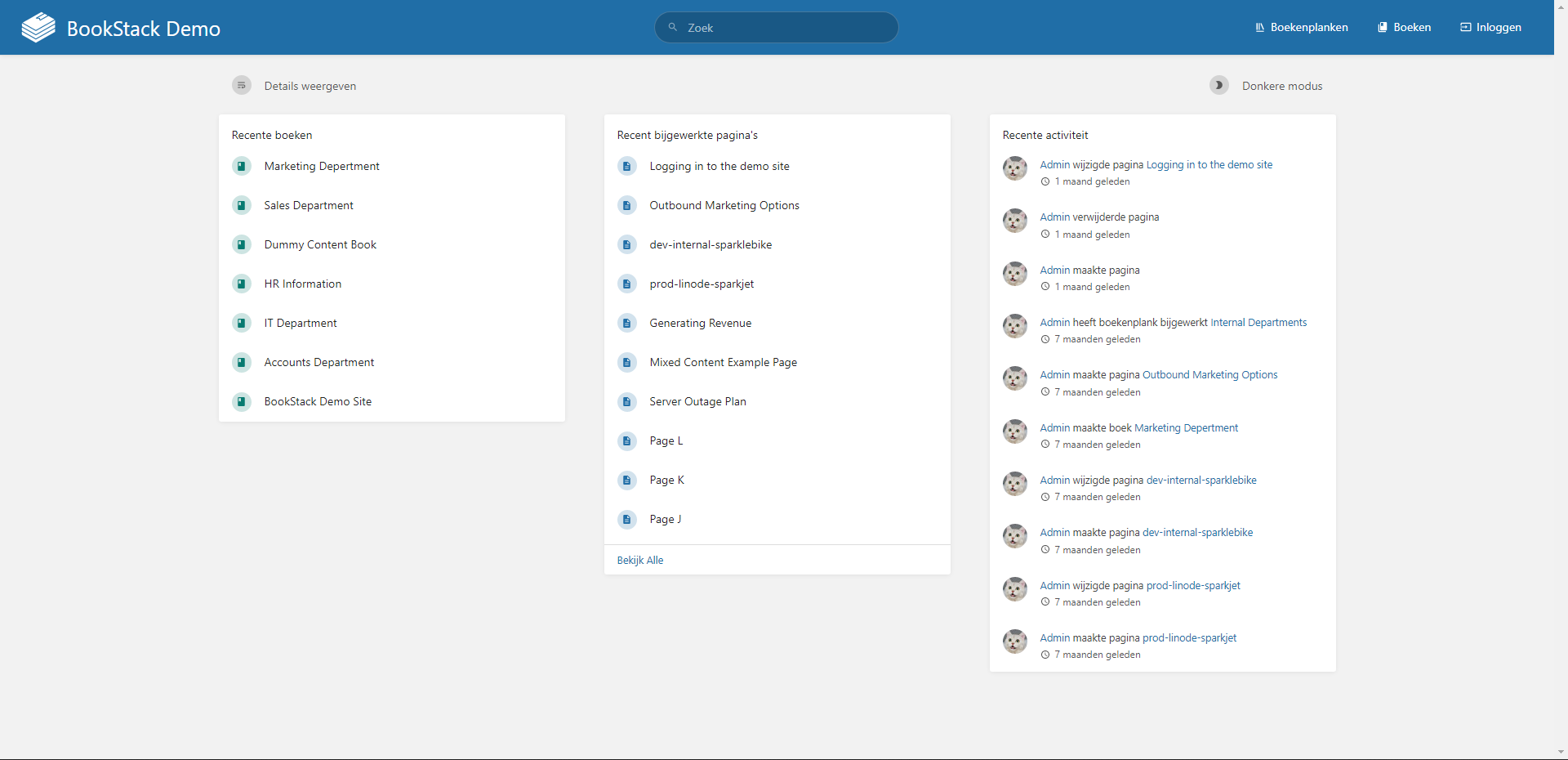This screenshot has height=760, width=1568.
Task: Click the Bekijk Alle link
Action: coord(640,561)
